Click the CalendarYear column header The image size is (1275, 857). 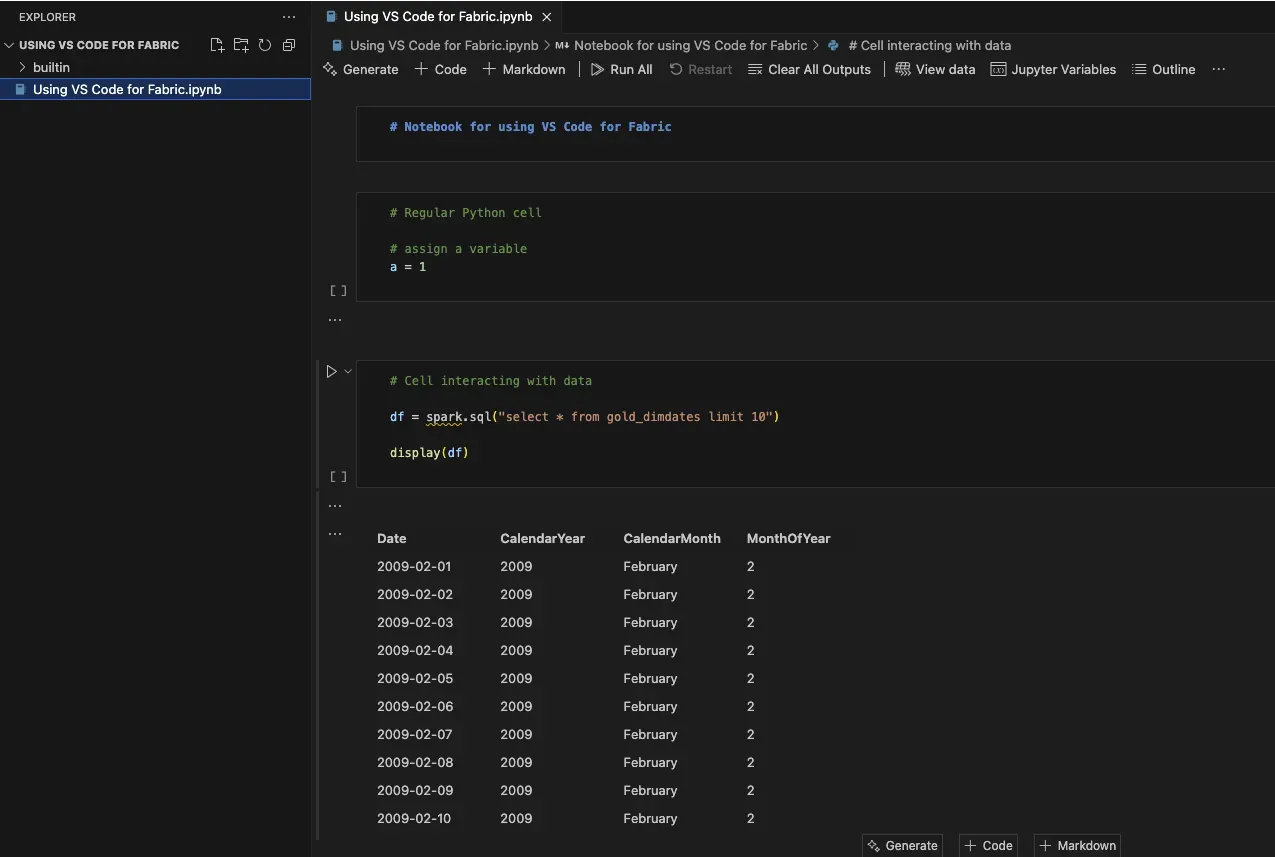pos(542,538)
